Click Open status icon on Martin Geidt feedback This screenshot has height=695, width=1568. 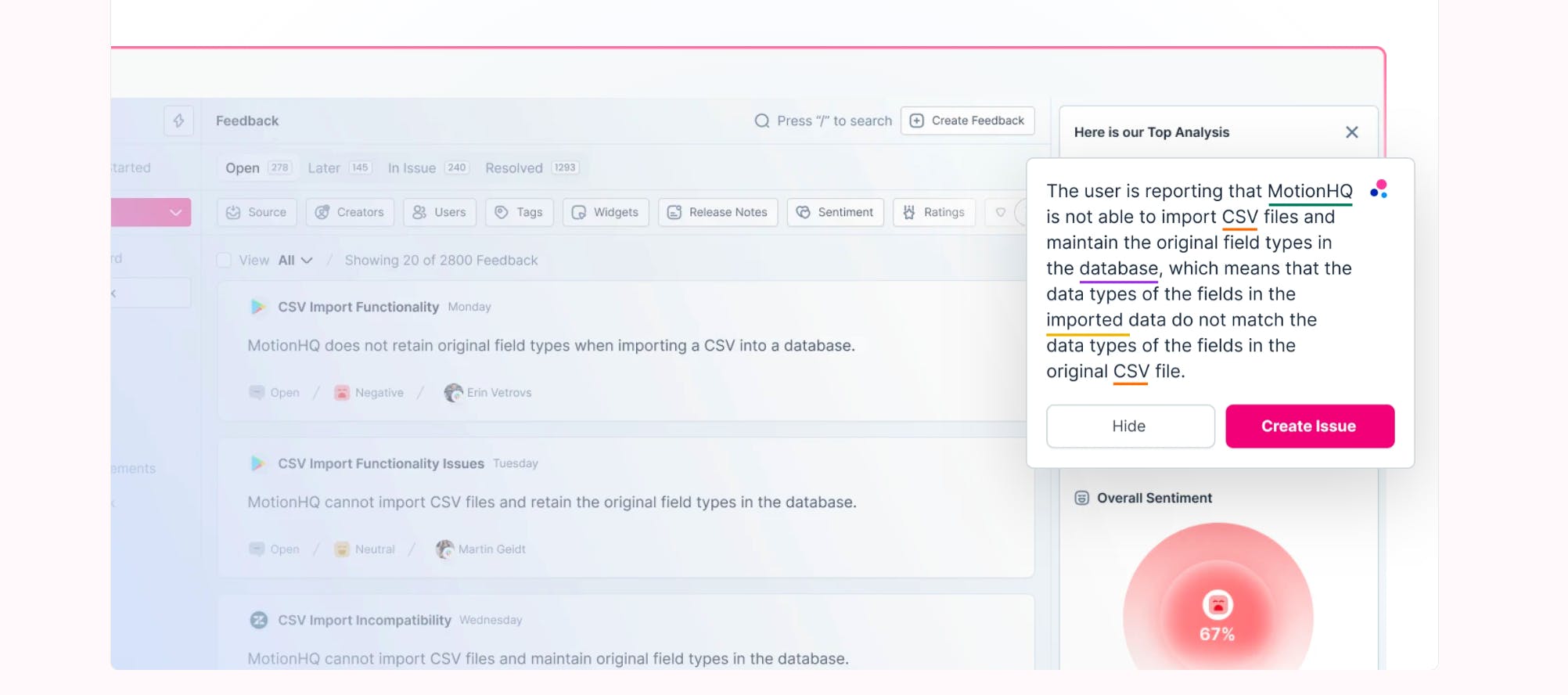tap(257, 549)
